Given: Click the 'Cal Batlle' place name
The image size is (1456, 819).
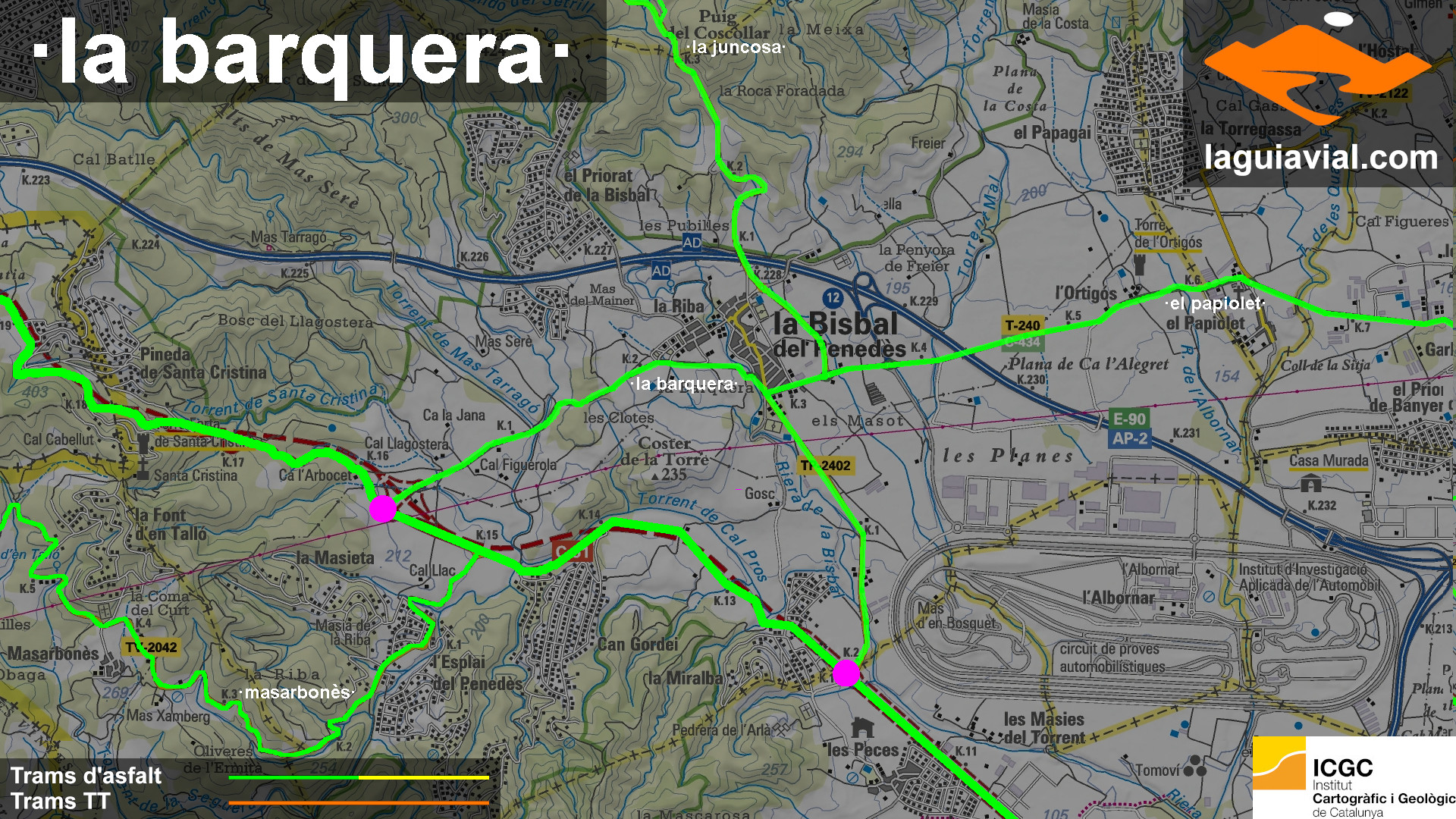Looking at the screenshot, I should 114,159.
